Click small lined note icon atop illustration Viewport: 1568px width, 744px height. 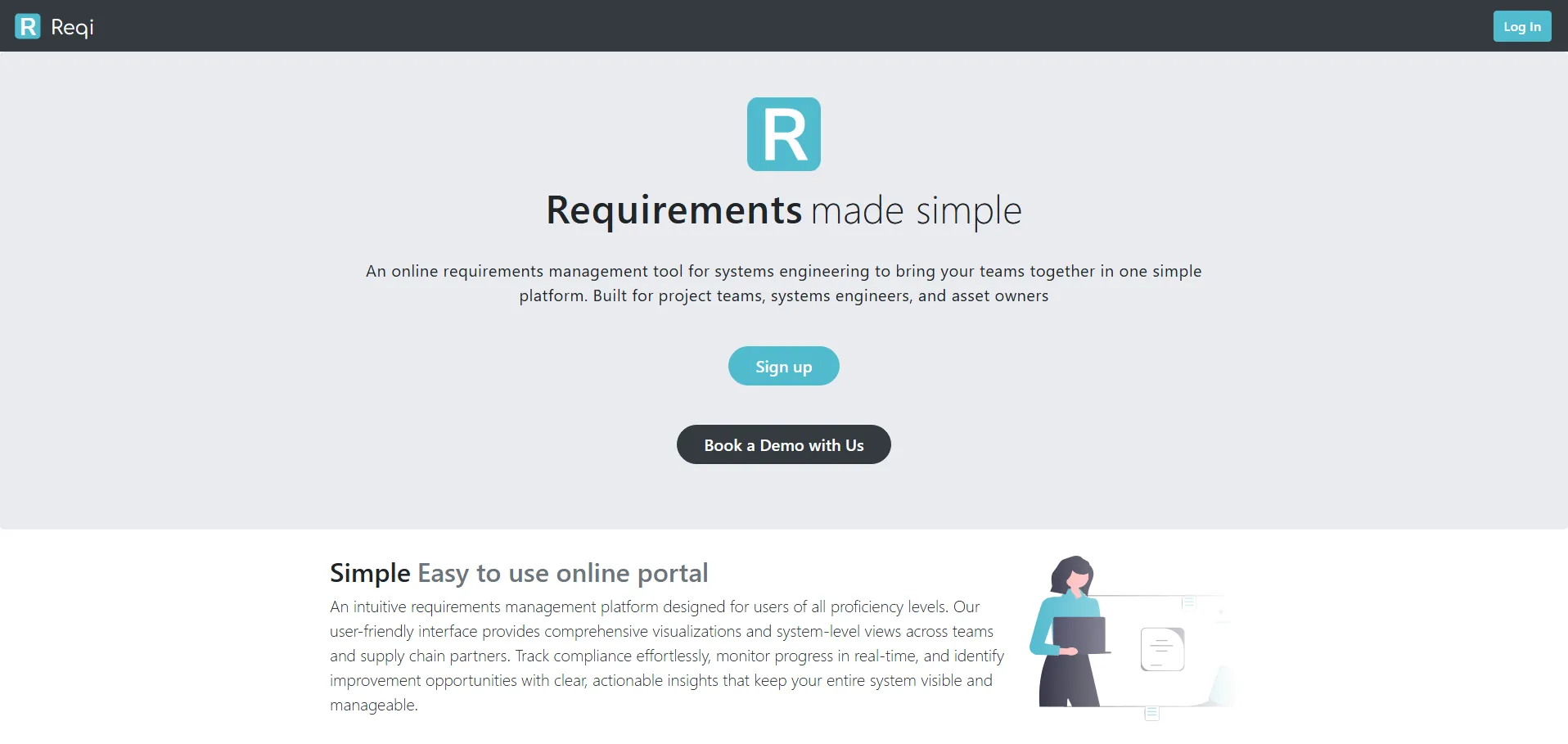click(x=1189, y=602)
